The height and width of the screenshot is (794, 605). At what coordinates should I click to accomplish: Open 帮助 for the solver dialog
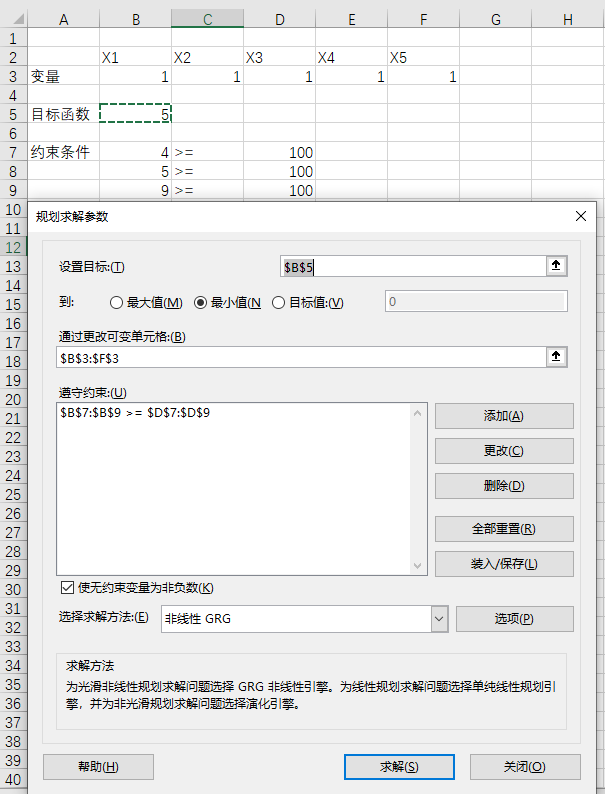pos(98,767)
